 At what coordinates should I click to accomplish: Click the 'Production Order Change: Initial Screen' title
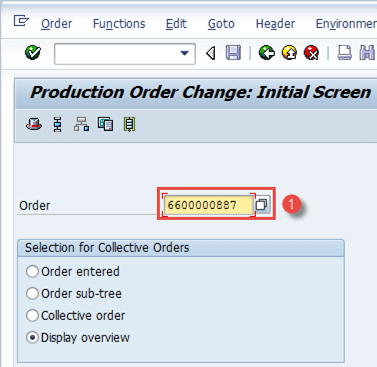[200, 92]
